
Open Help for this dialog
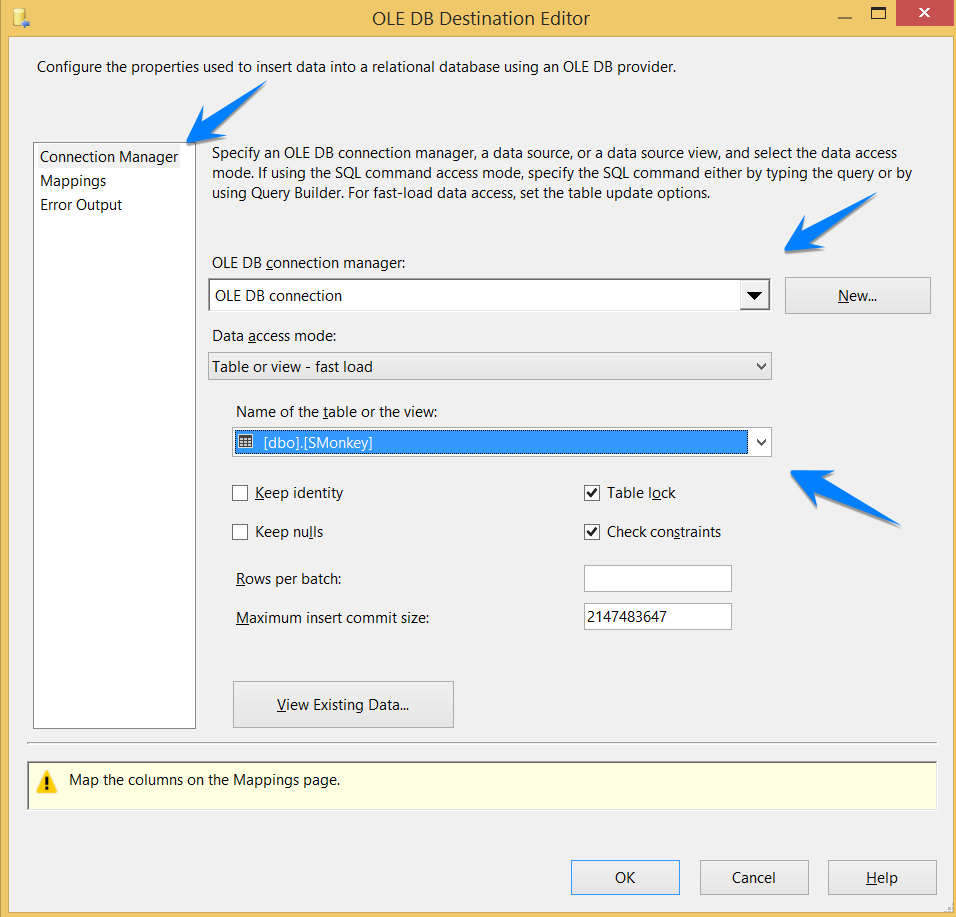(882, 877)
